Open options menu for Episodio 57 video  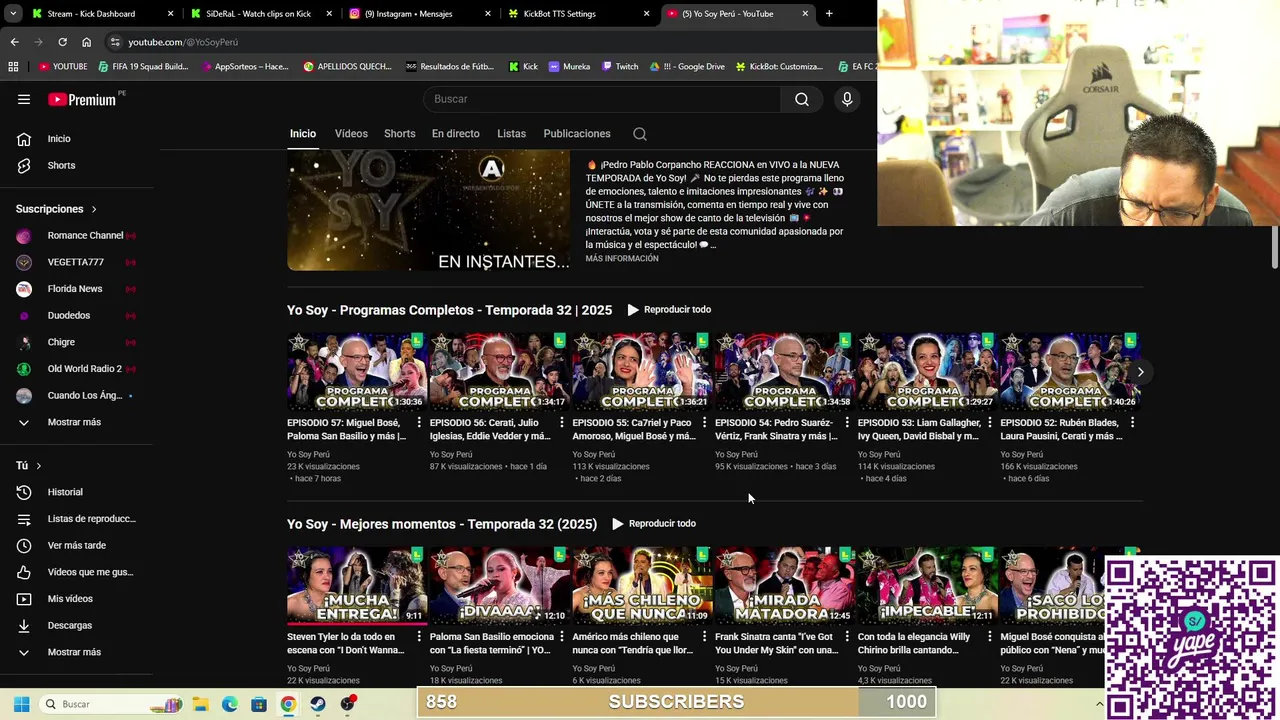(x=419, y=423)
